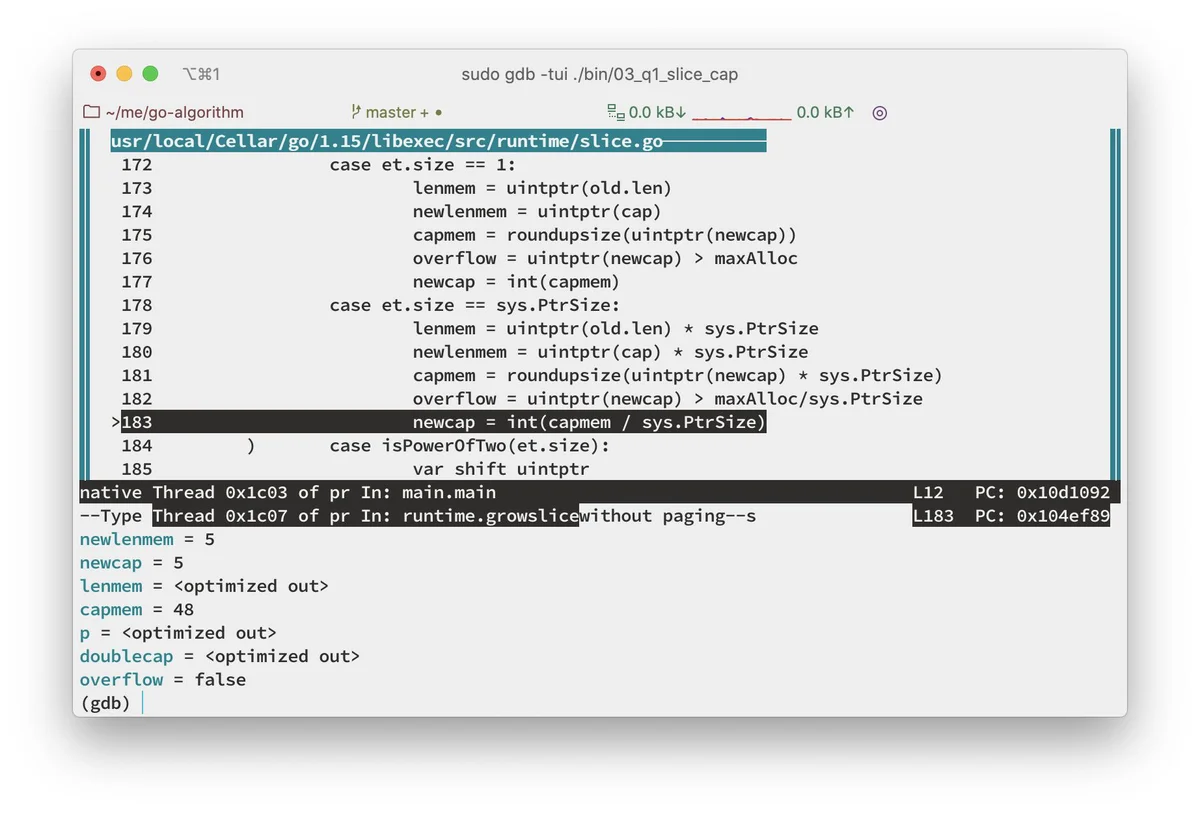1200x813 pixels.
Task: Click the L183 line indicator
Action: point(933,516)
